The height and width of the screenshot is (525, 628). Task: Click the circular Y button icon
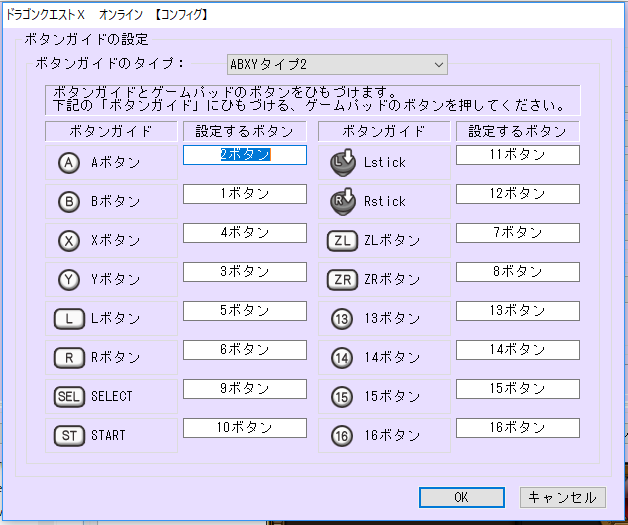69,280
